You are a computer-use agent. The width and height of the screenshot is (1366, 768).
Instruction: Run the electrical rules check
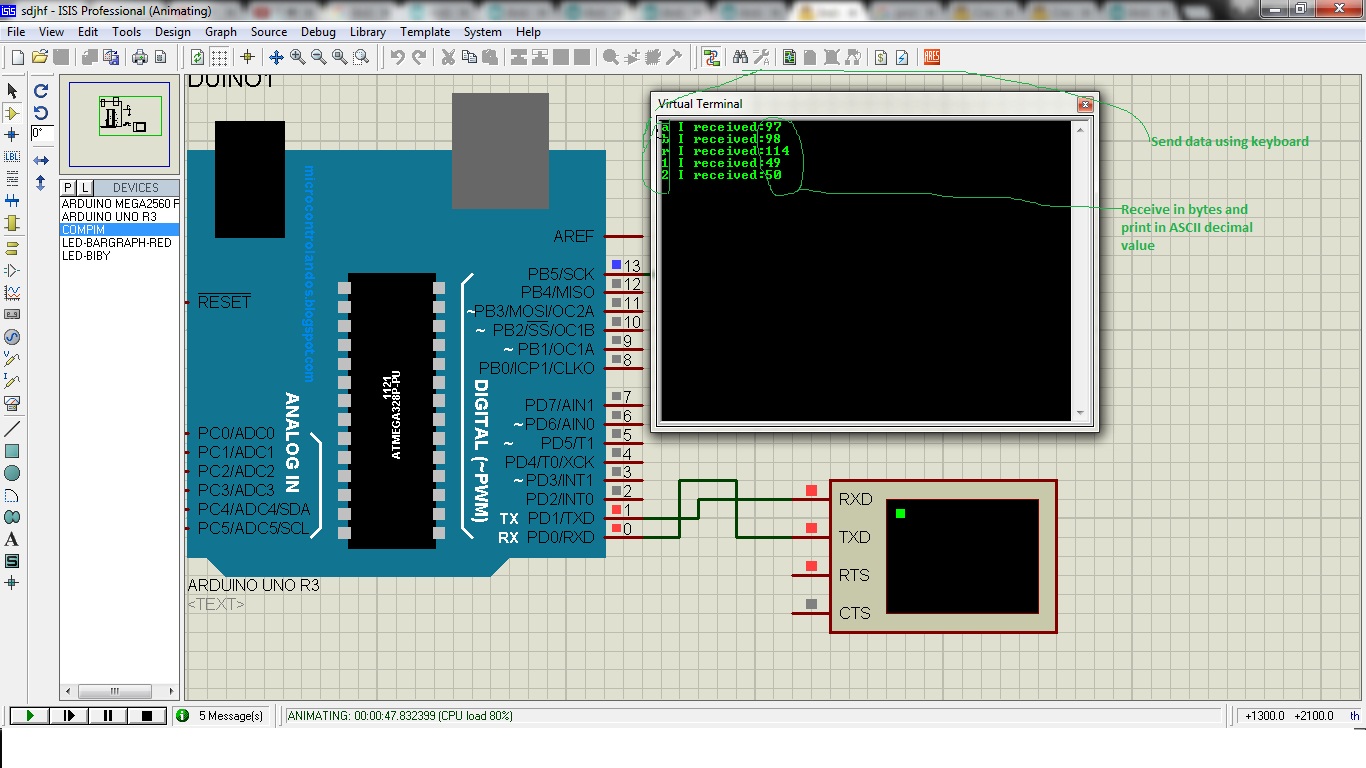click(x=902, y=57)
